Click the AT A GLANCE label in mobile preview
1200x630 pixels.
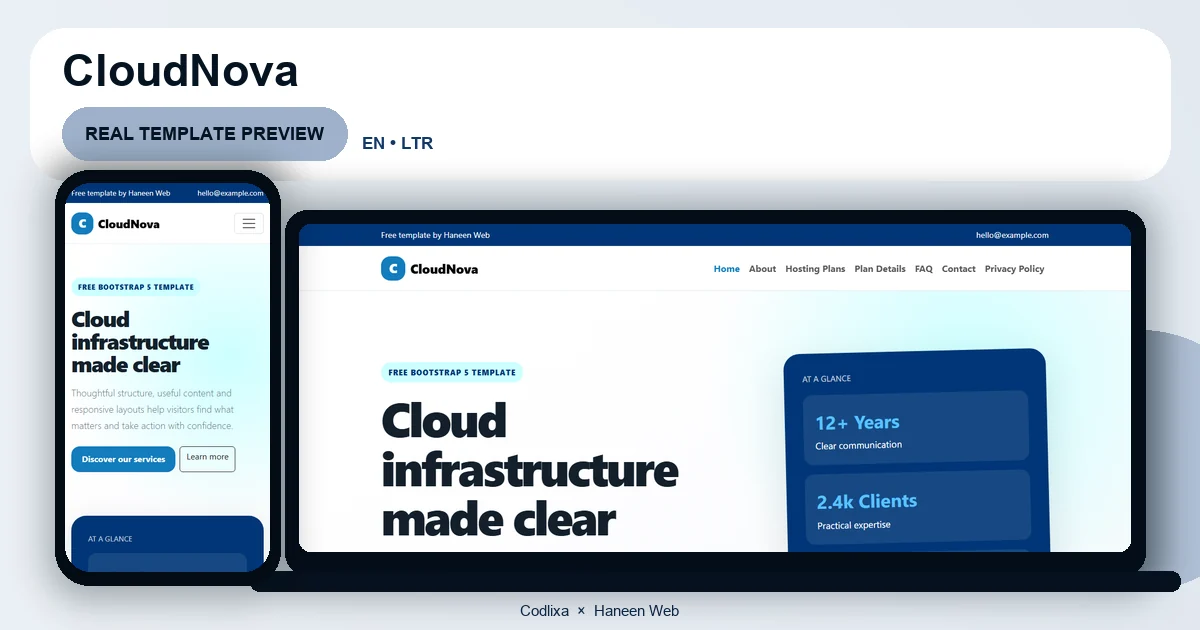(x=110, y=539)
